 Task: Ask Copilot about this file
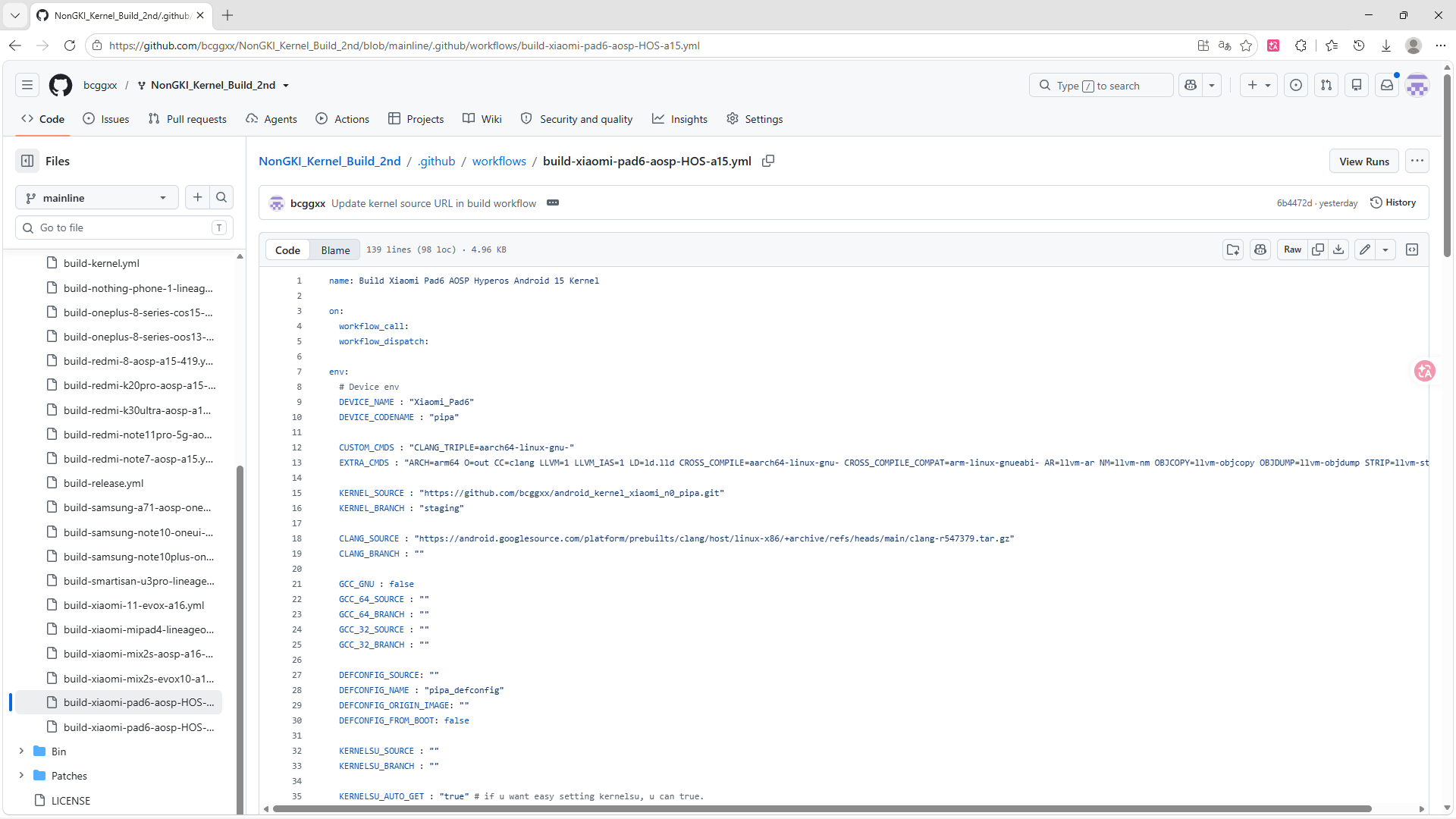[1260, 249]
